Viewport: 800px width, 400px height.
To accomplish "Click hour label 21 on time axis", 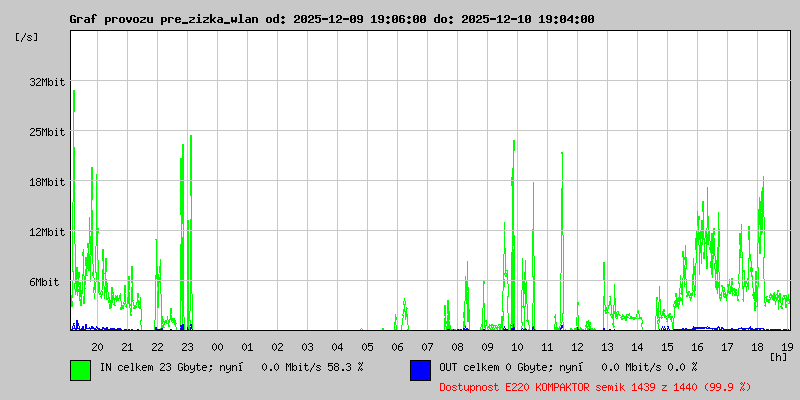I will tap(128, 347).
